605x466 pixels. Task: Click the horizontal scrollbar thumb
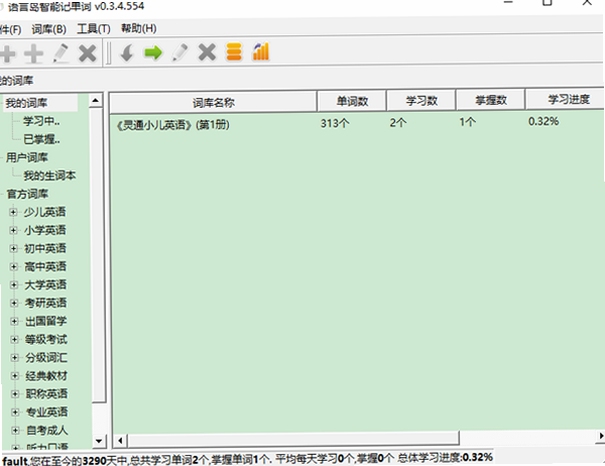point(293,439)
